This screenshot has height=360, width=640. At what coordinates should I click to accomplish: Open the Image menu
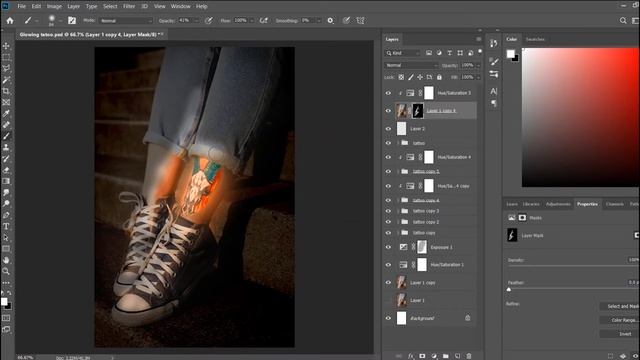pos(54,7)
